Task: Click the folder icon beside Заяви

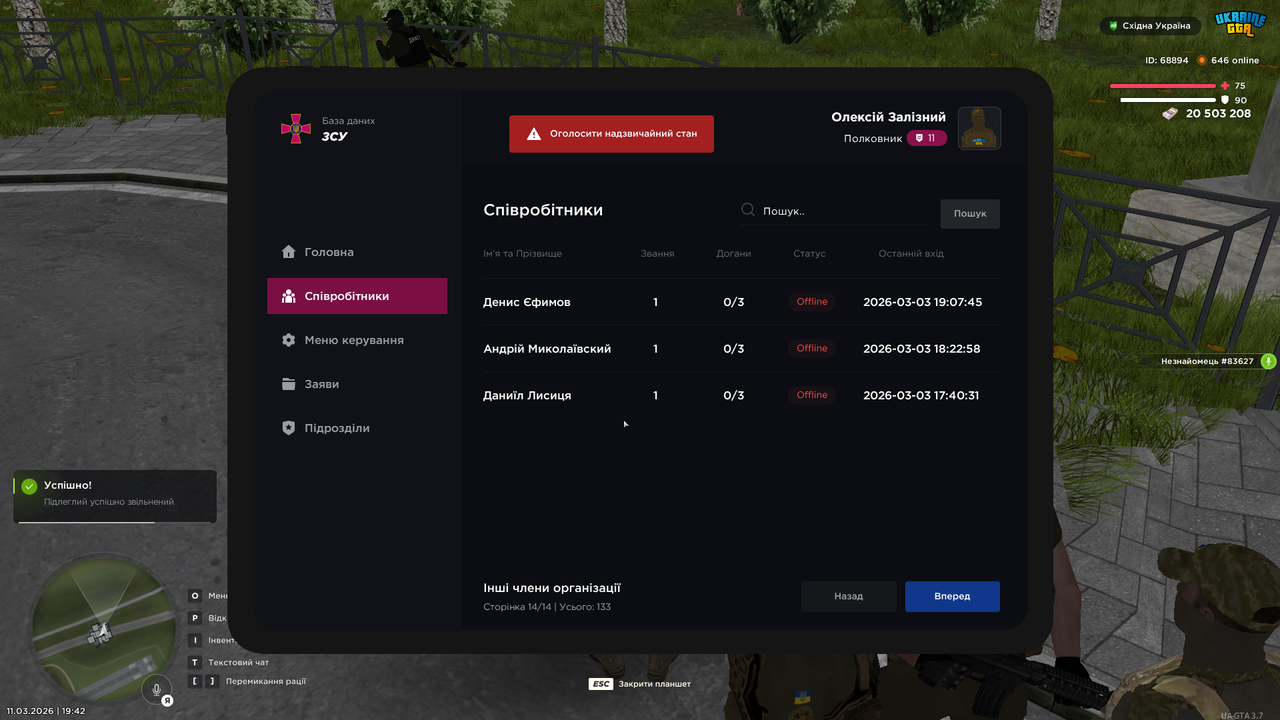Action: click(289, 384)
